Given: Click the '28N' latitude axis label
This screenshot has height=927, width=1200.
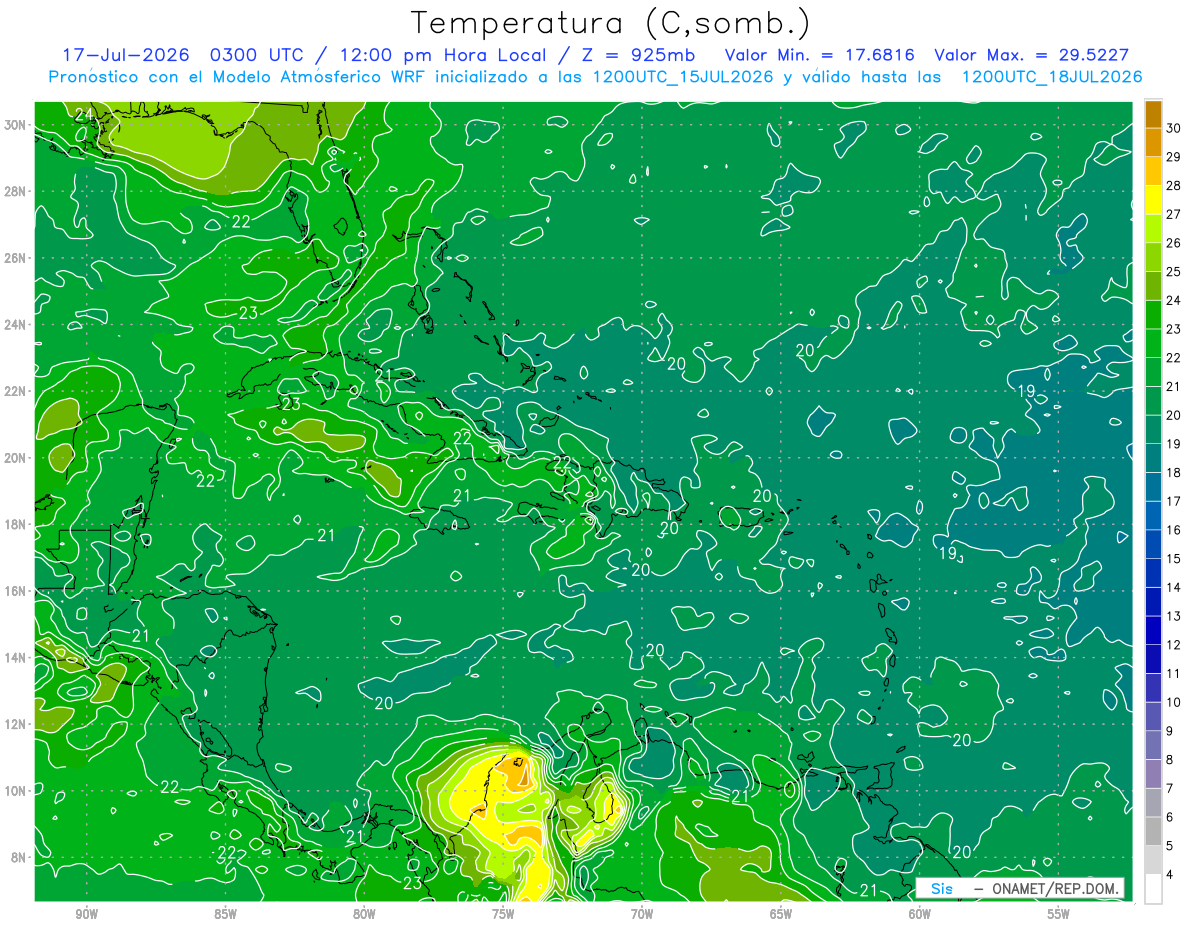Looking at the screenshot, I should coord(15,191).
